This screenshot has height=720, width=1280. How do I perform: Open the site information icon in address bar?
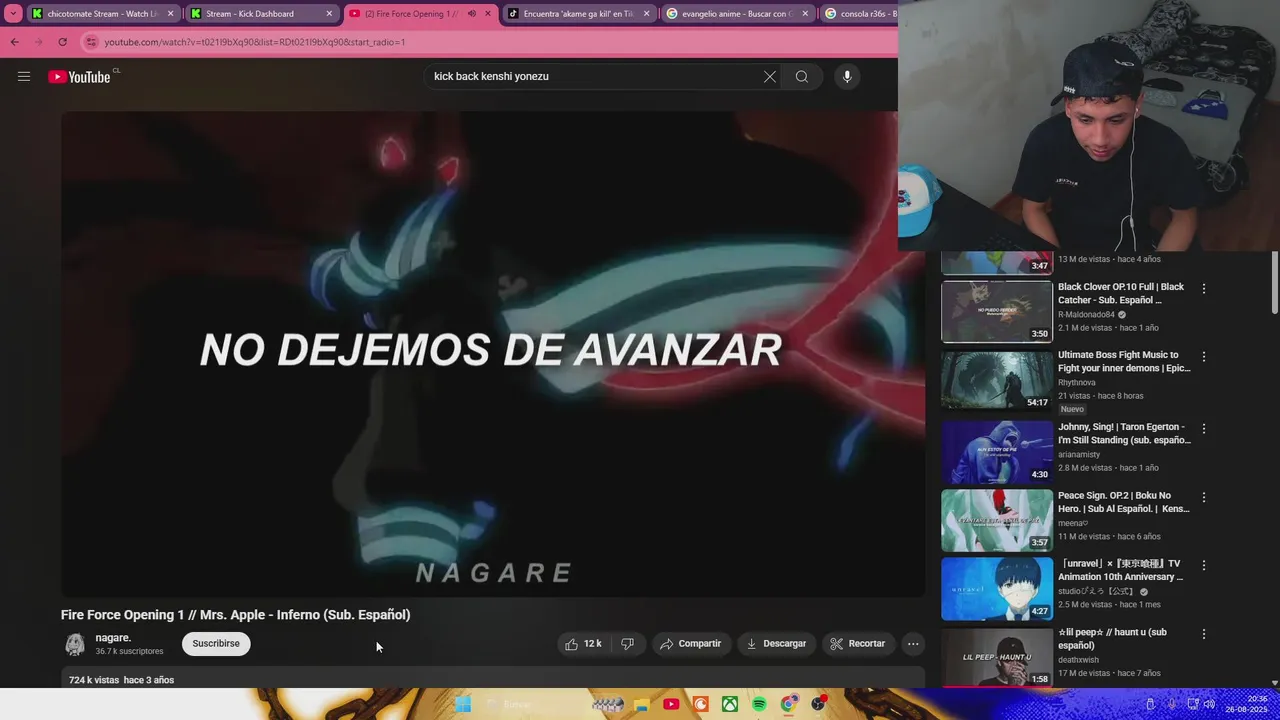coord(91,42)
